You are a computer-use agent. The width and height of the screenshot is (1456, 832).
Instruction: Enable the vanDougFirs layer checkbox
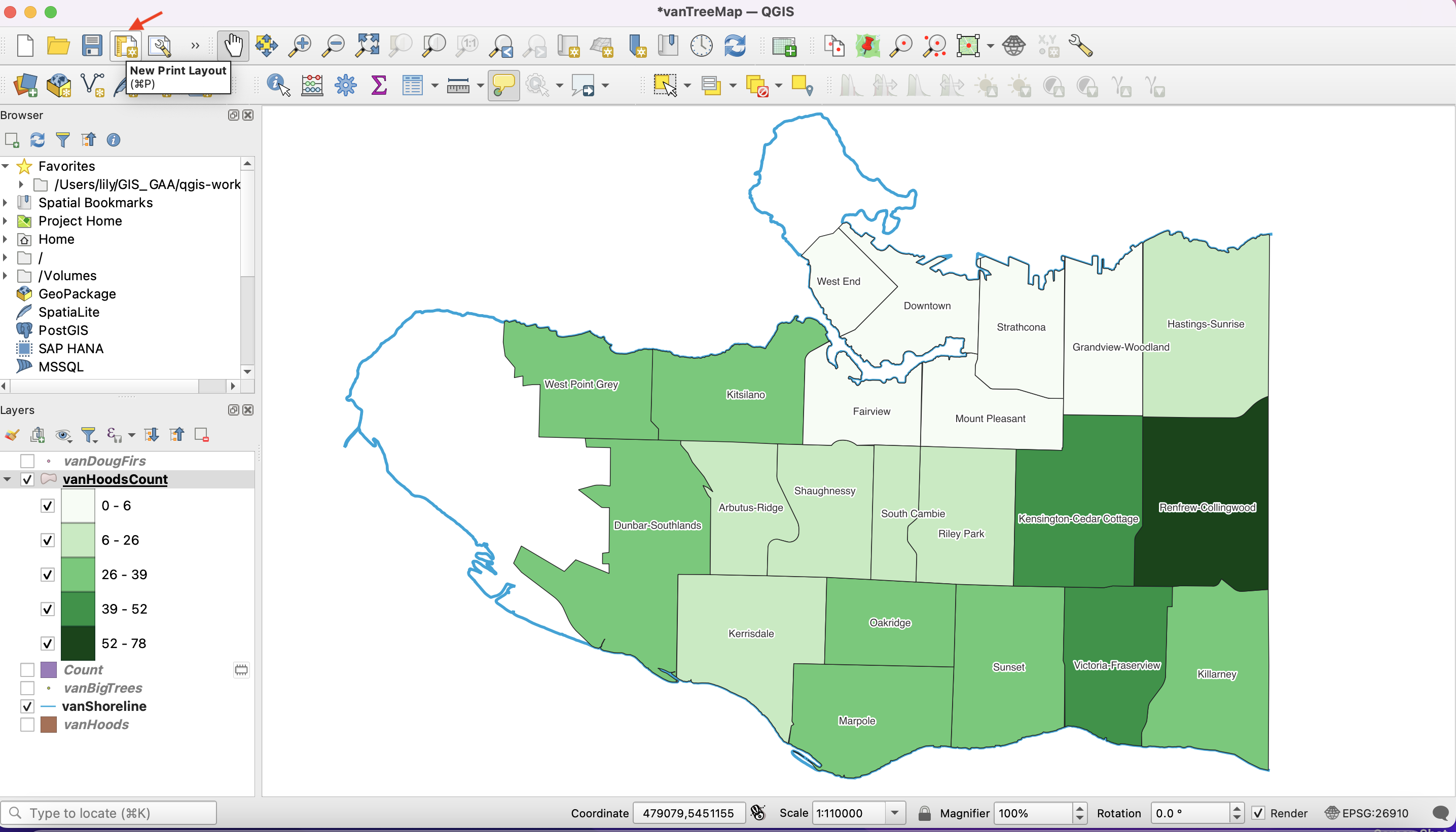[x=27, y=461]
